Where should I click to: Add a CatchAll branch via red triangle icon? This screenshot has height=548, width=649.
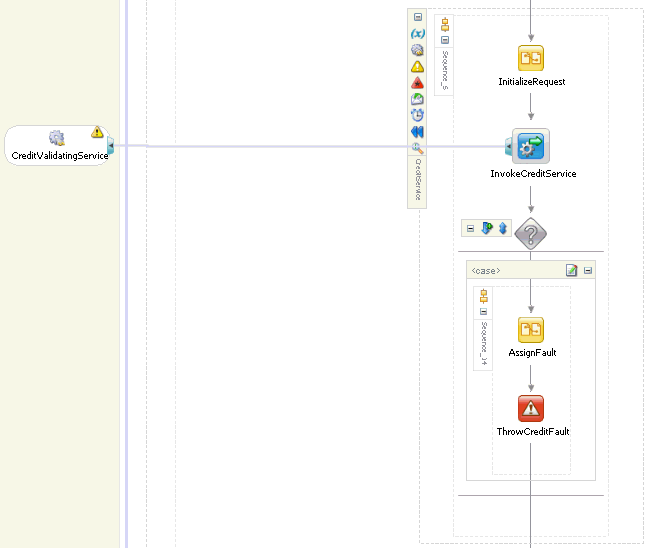pos(417,83)
